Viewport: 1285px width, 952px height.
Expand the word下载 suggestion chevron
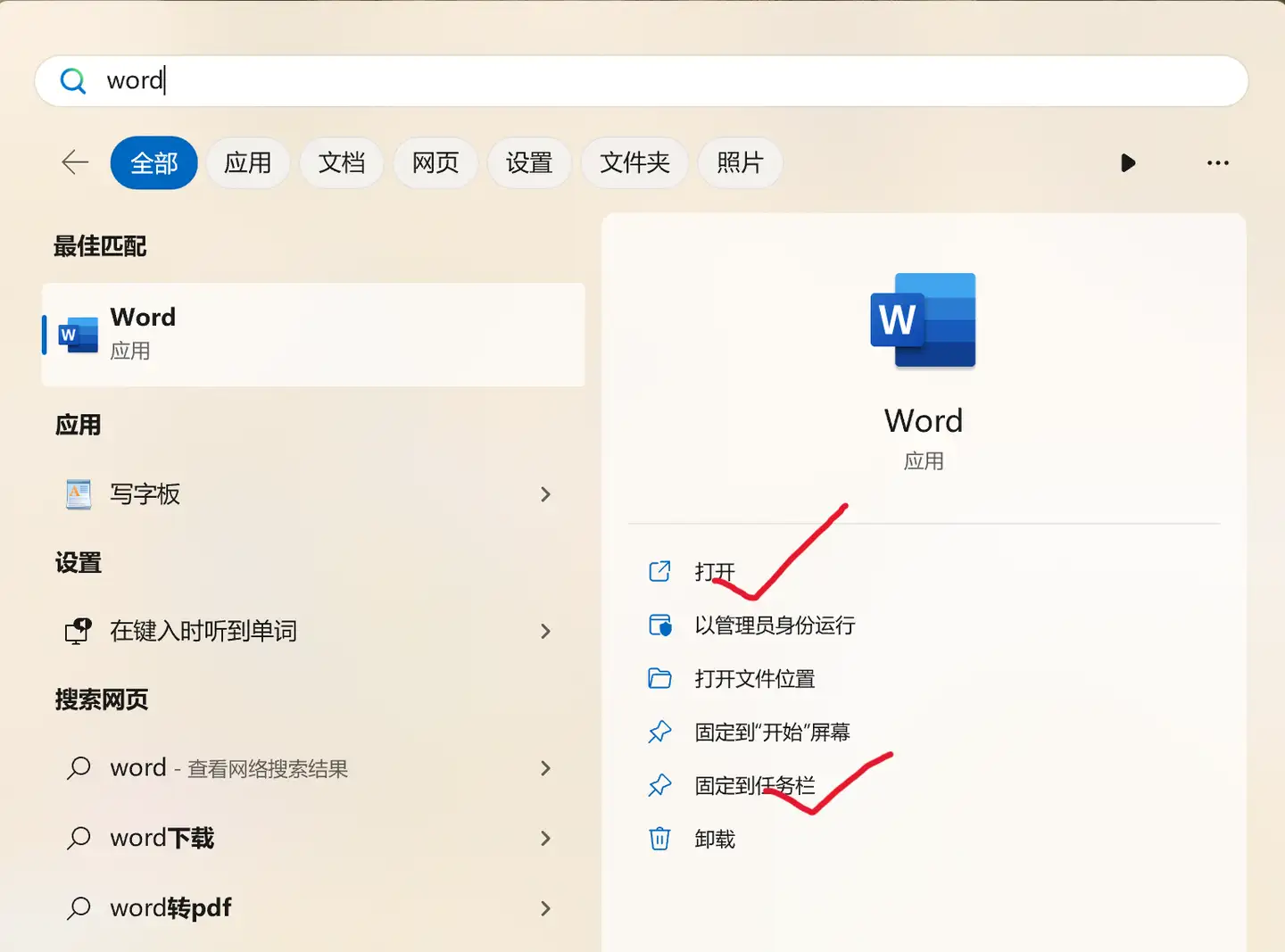(x=545, y=838)
